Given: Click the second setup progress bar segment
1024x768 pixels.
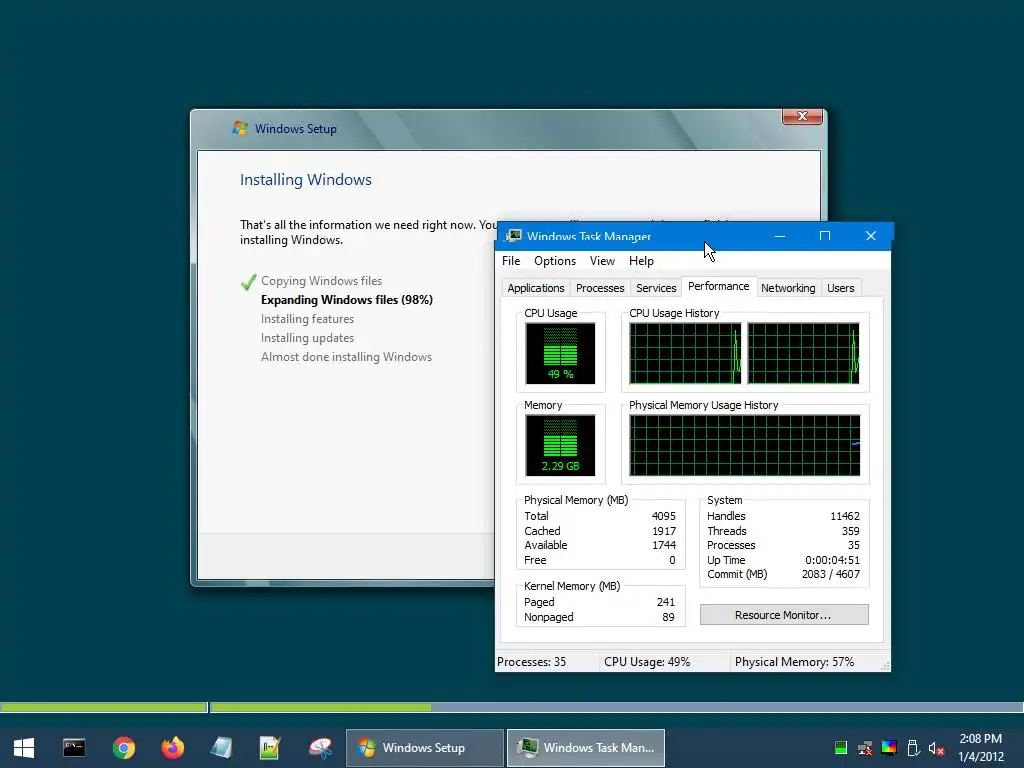Looking at the screenshot, I should (x=617, y=707).
